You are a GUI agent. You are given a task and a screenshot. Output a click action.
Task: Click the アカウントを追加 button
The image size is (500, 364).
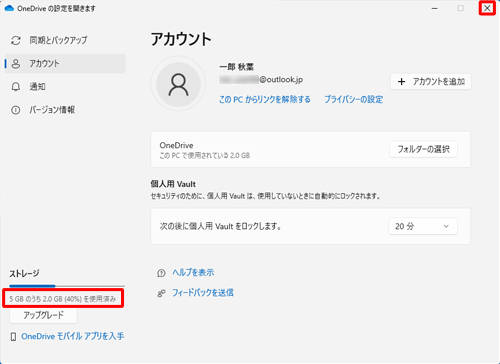click(x=431, y=82)
